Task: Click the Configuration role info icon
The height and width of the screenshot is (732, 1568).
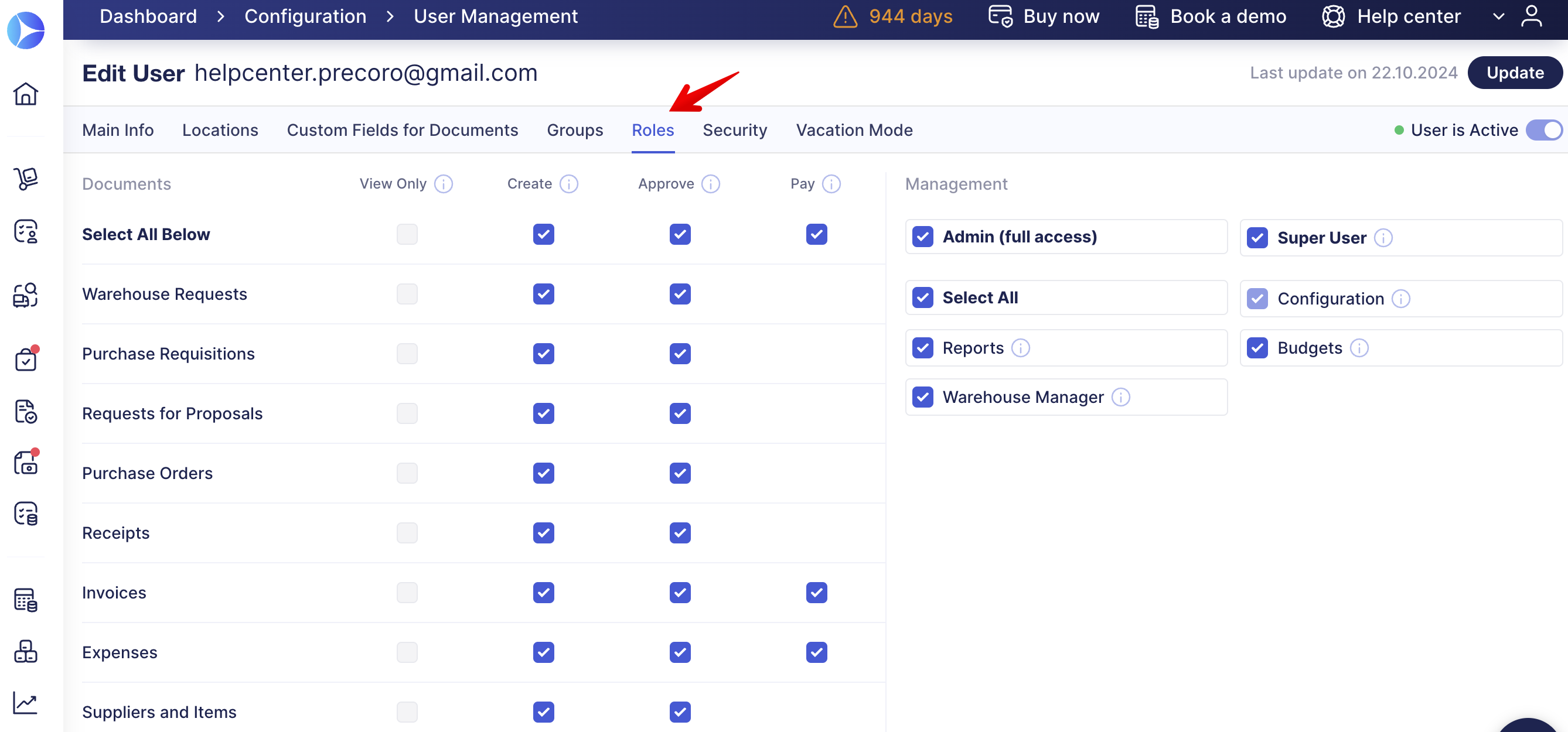Action: click(x=1400, y=299)
